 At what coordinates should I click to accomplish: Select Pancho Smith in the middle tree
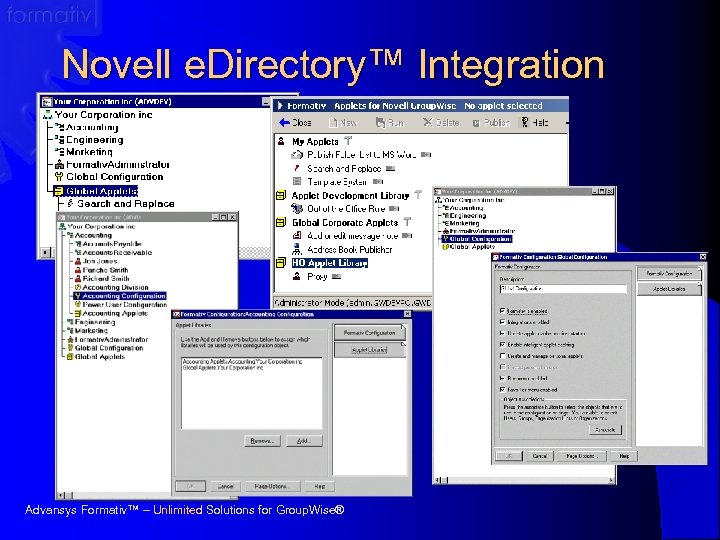point(106,270)
